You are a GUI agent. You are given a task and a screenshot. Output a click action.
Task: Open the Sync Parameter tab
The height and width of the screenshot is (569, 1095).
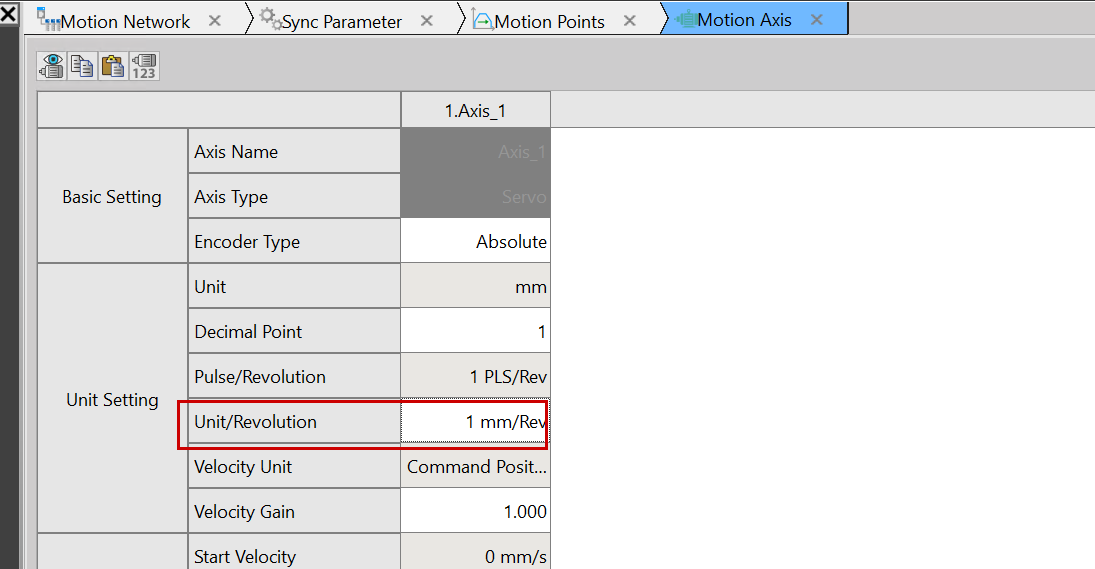pos(341,21)
